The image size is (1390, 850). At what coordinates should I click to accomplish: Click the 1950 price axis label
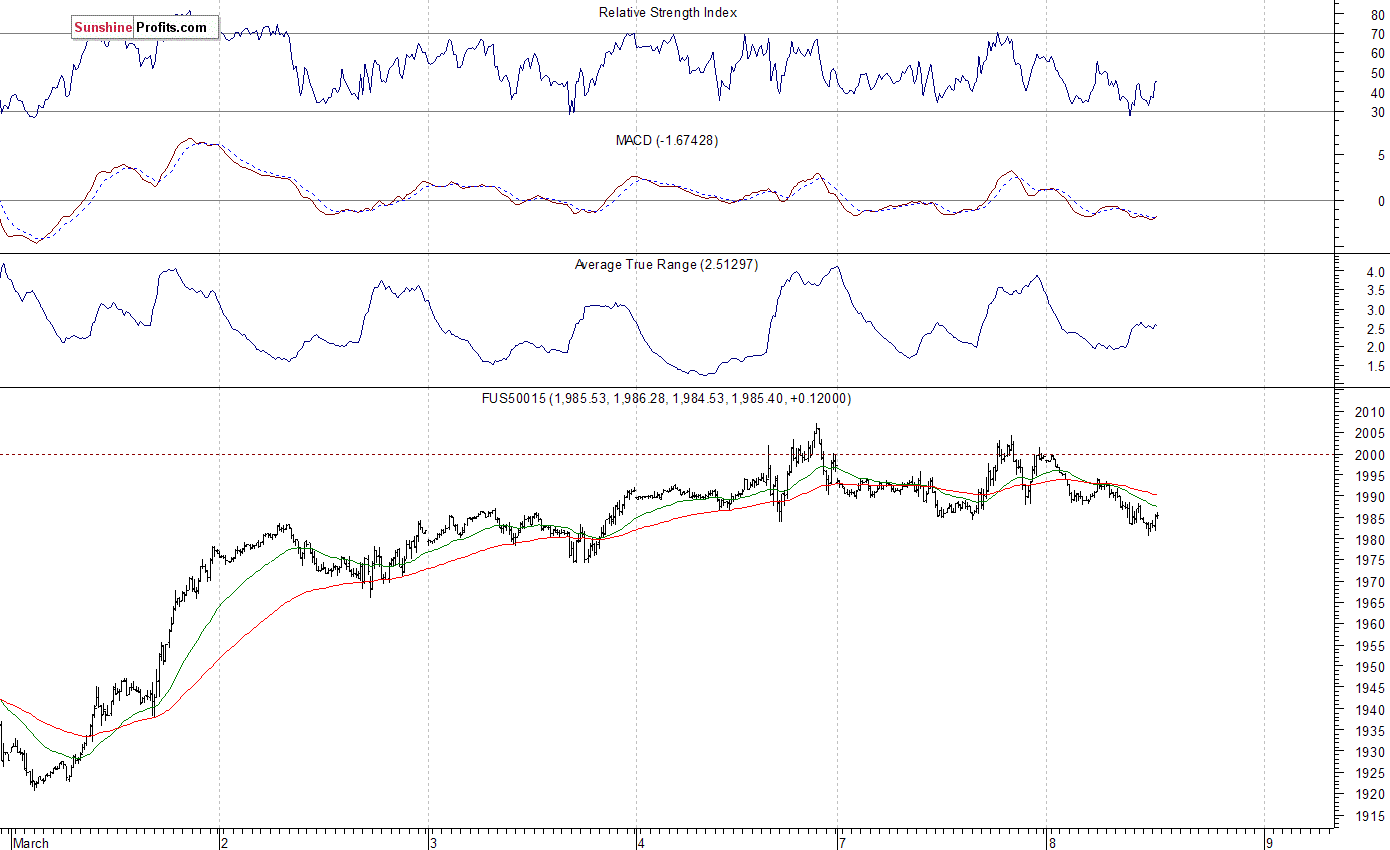coord(1371,668)
